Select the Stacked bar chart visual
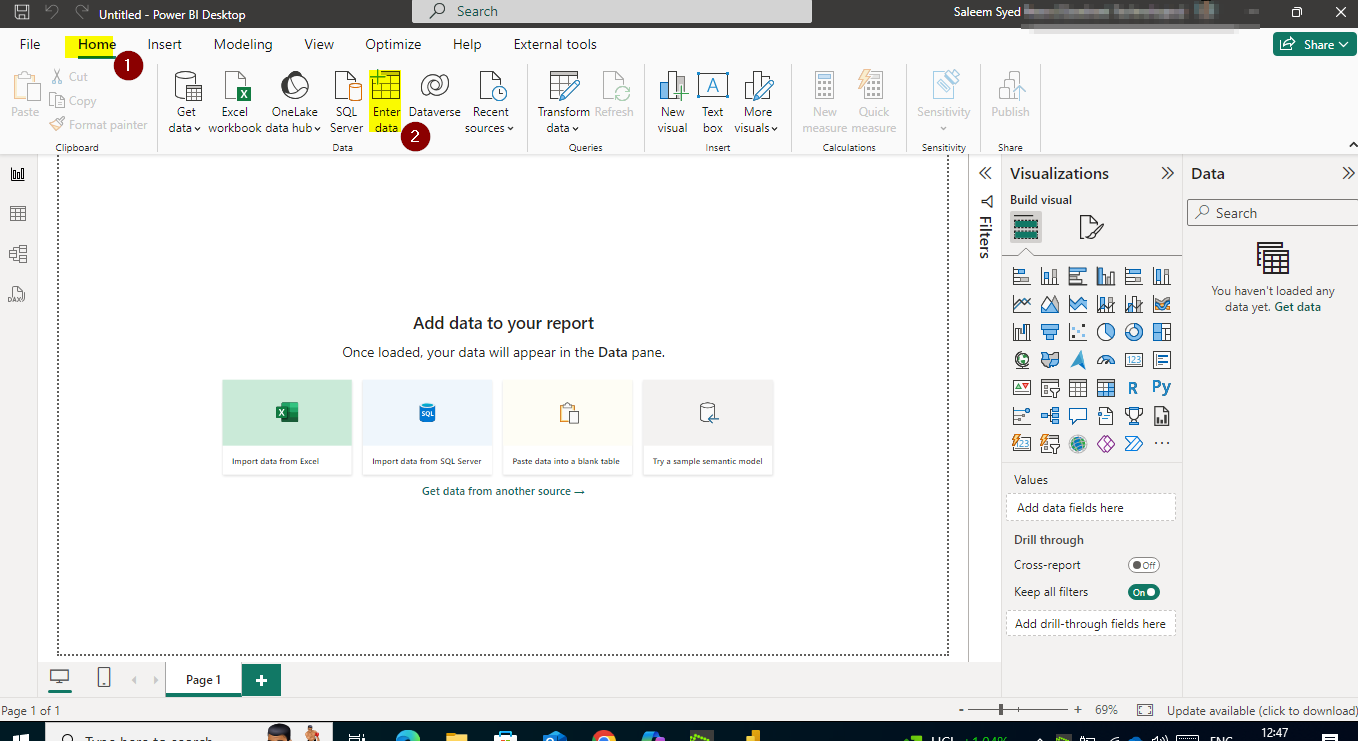 click(x=1021, y=276)
